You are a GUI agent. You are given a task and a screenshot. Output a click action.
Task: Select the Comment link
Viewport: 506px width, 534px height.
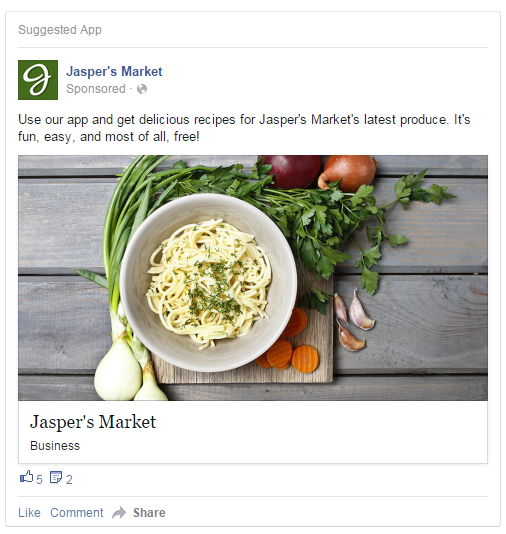pos(77,513)
